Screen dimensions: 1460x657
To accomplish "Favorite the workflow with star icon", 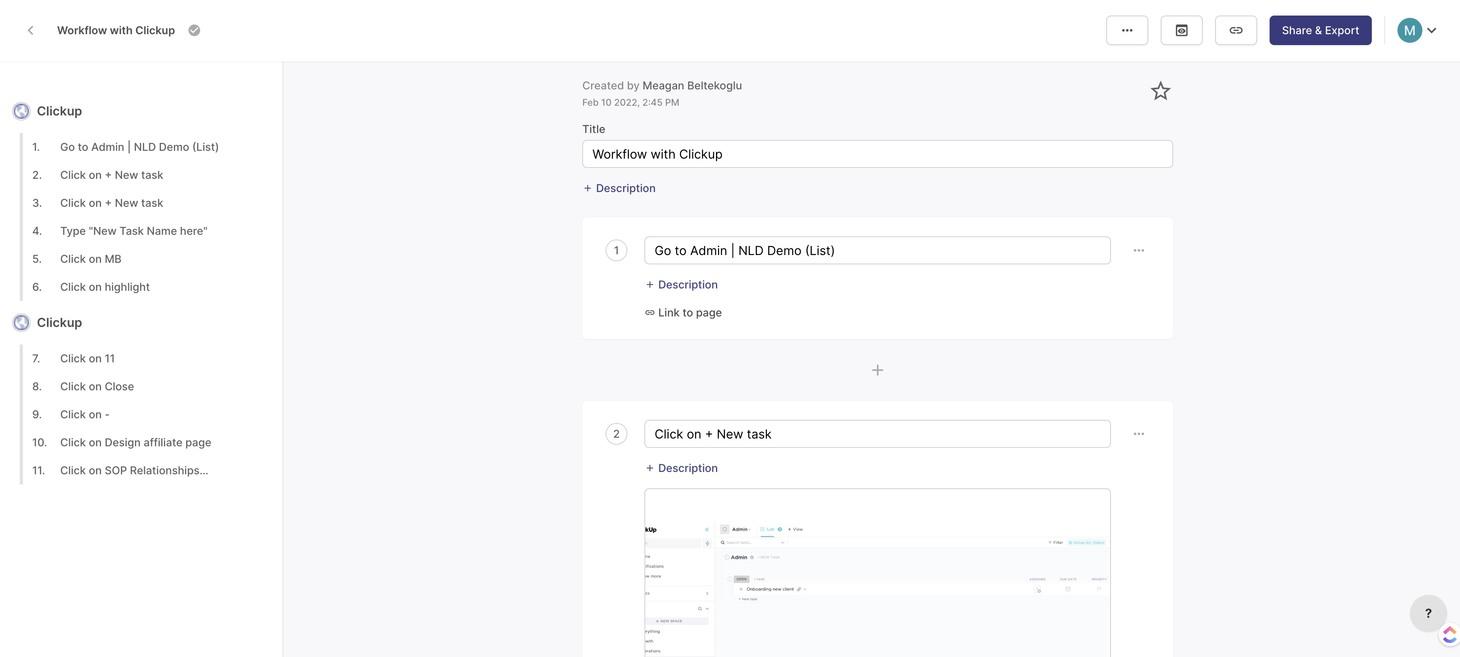I will point(1160,91).
